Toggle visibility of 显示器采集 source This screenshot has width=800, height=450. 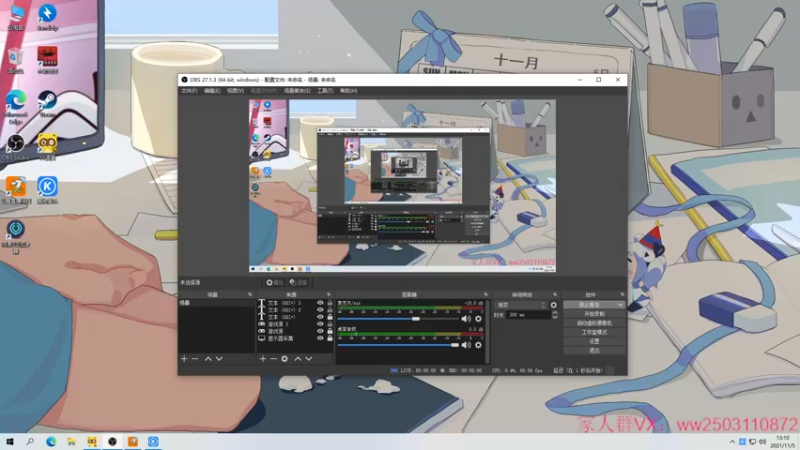point(320,338)
